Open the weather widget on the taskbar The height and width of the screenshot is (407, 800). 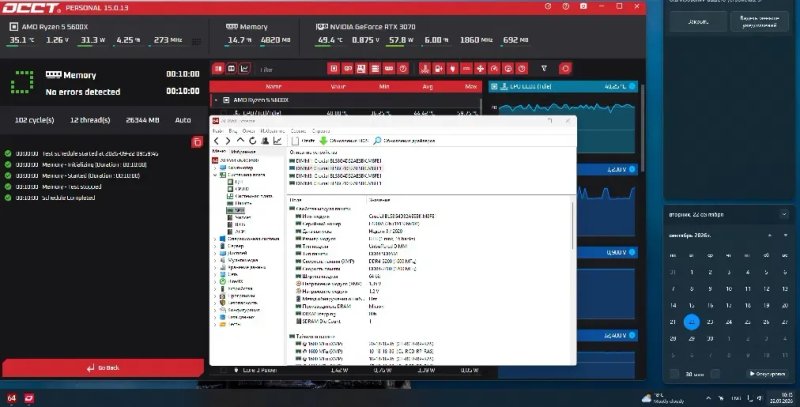click(663, 398)
